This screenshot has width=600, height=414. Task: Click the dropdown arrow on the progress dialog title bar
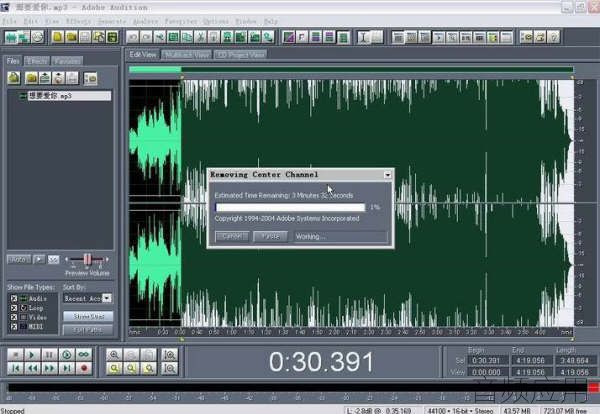pyautogui.click(x=387, y=175)
